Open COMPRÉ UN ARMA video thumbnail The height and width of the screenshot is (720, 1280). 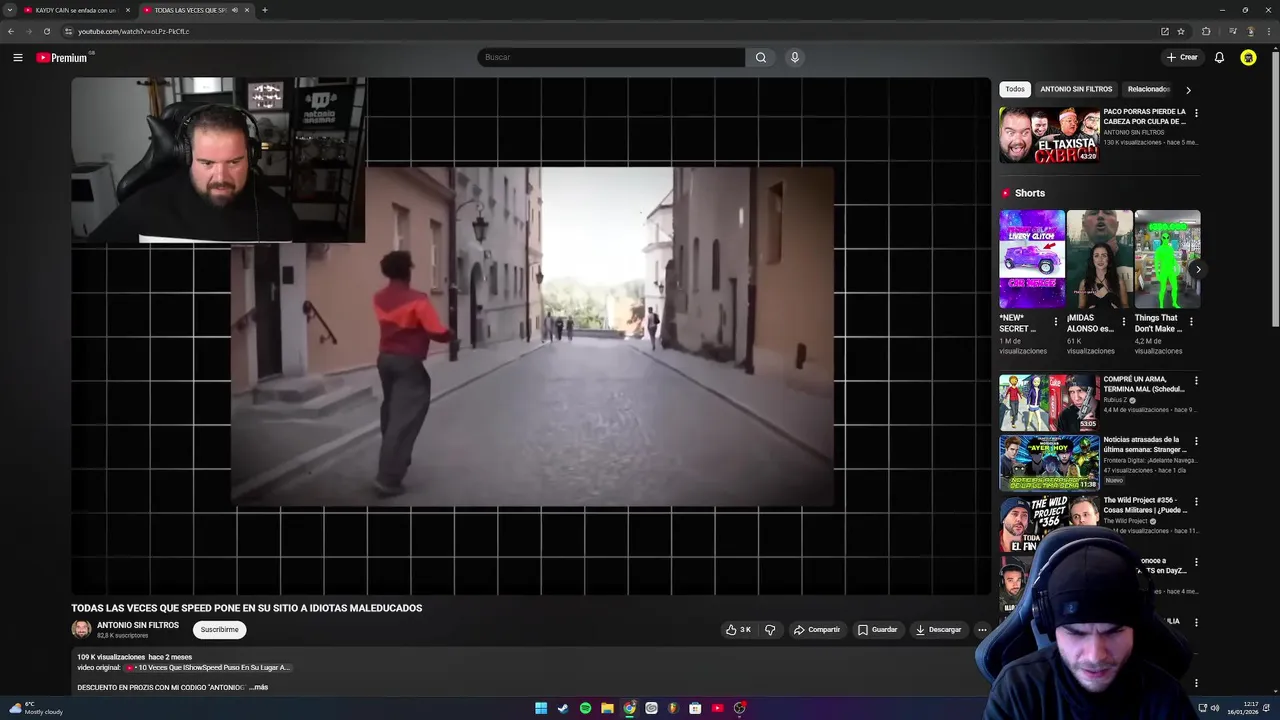tap(1049, 402)
